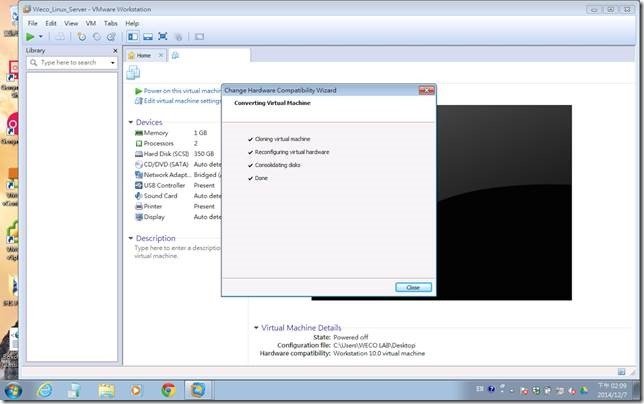Open Windows Explorer folder in taskbar

click(106, 390)
